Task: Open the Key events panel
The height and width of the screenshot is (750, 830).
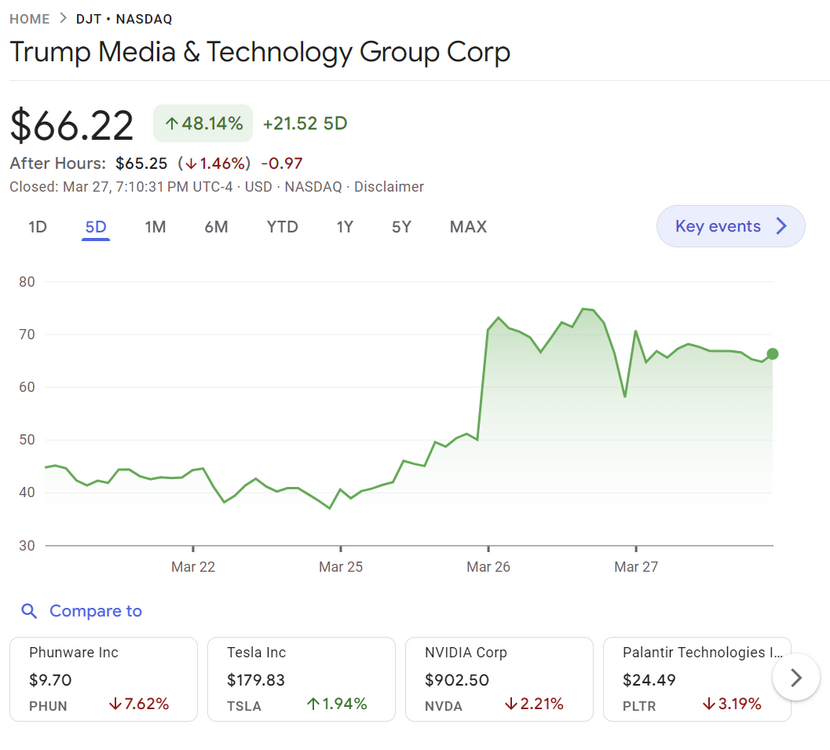Action: click(x=730, y=226)
